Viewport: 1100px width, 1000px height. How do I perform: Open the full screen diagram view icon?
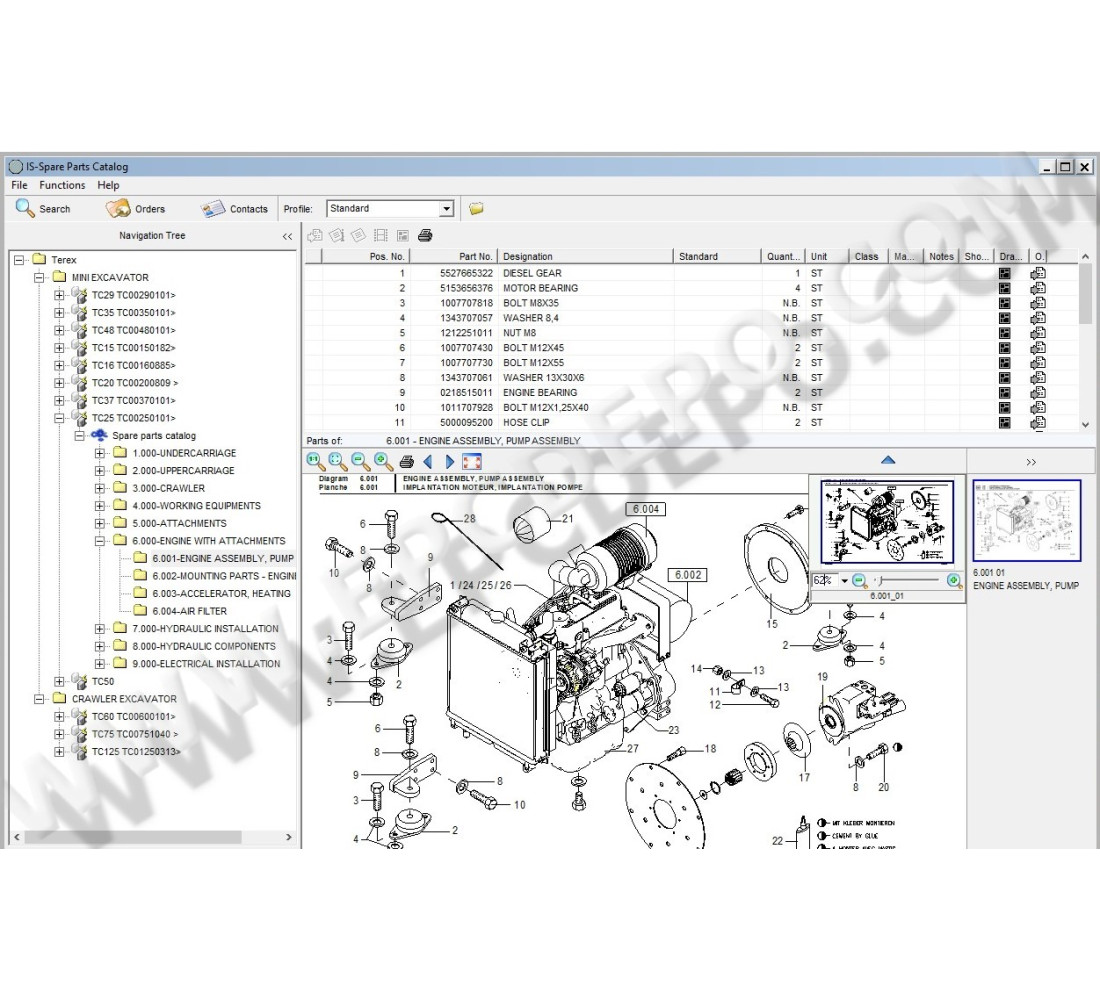pos(472,461)
